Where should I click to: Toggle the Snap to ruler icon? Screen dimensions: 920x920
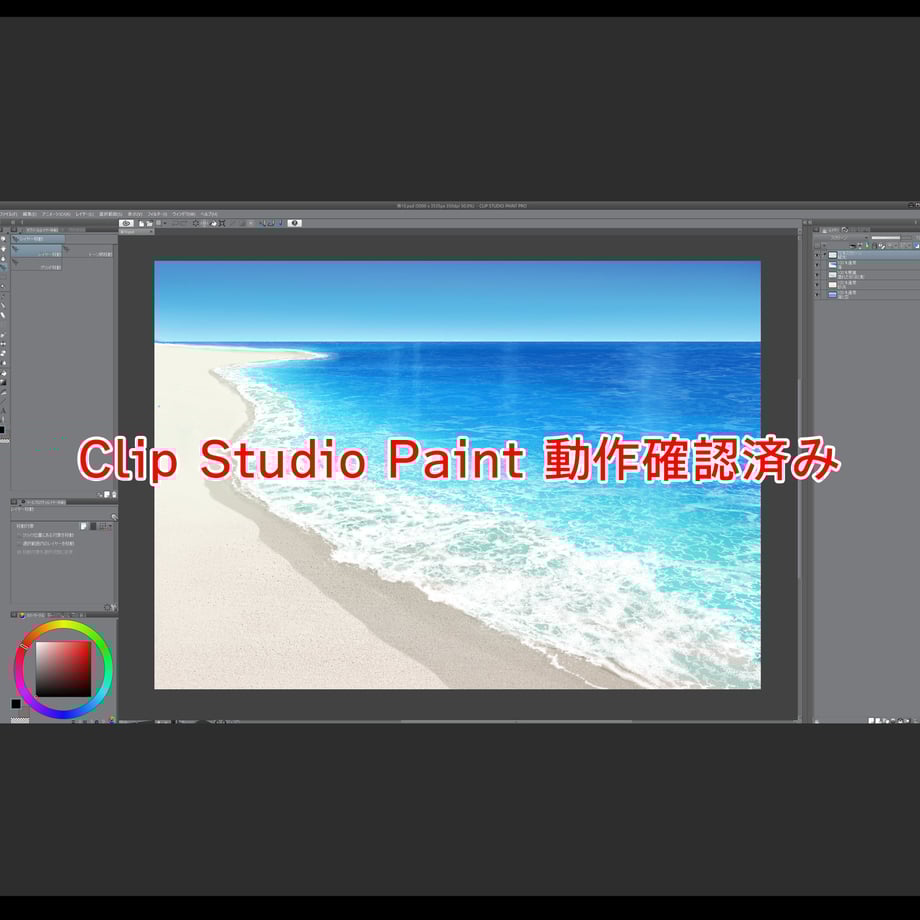click(263, 224)
